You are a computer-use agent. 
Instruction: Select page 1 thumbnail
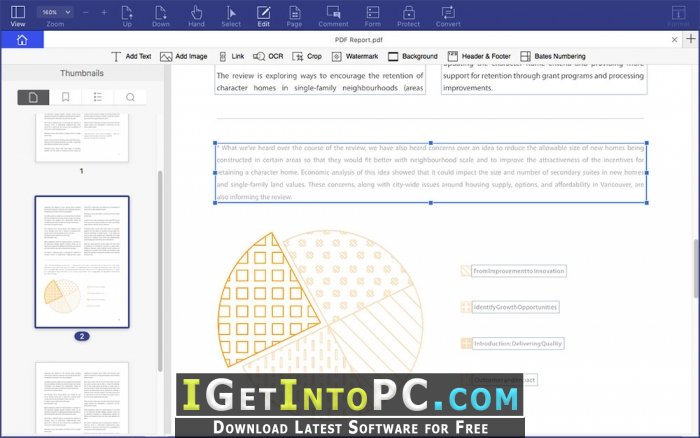pyautogui.click(x=82, y=137)
